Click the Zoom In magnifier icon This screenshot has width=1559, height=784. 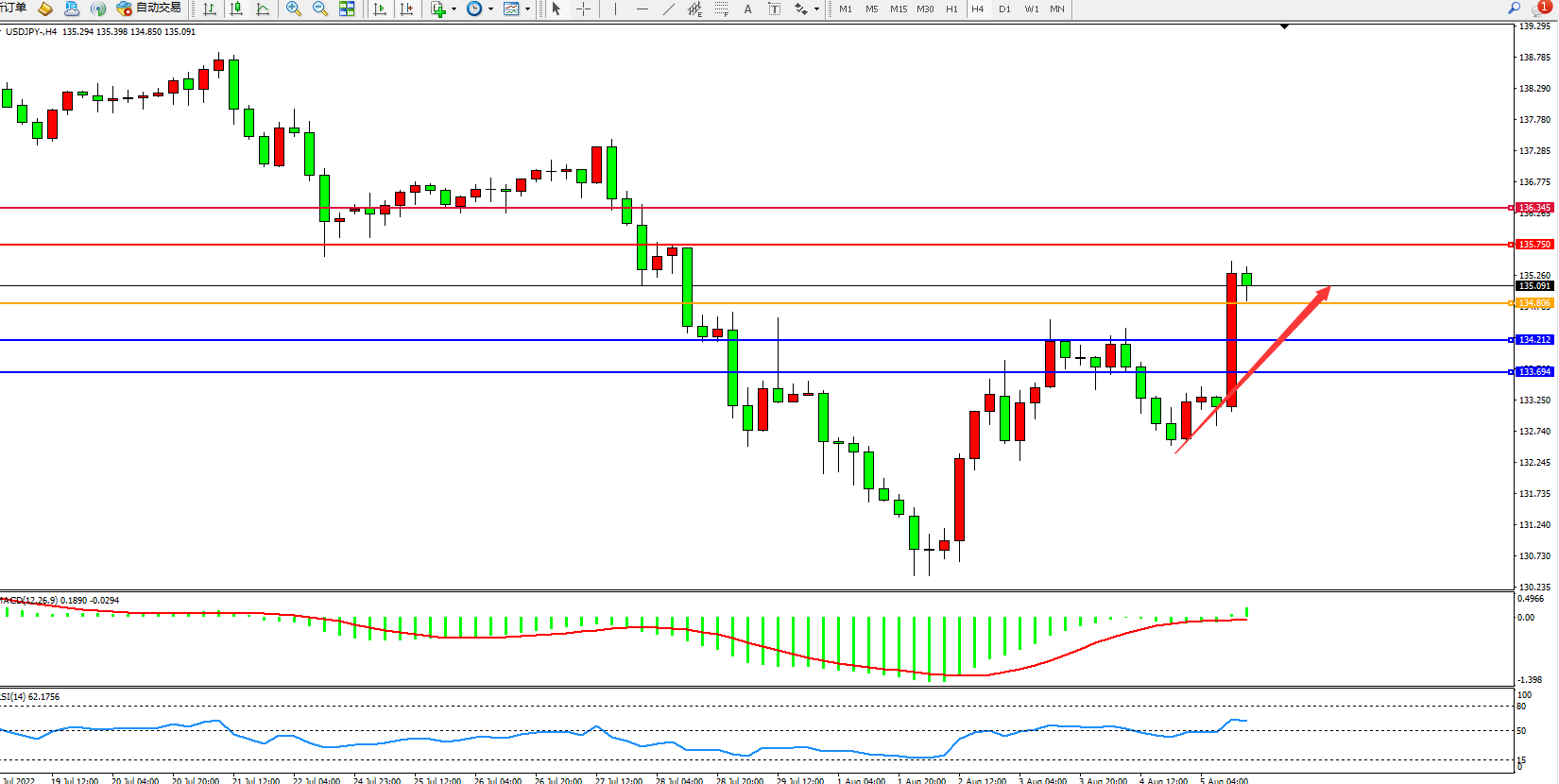[294, 9]
